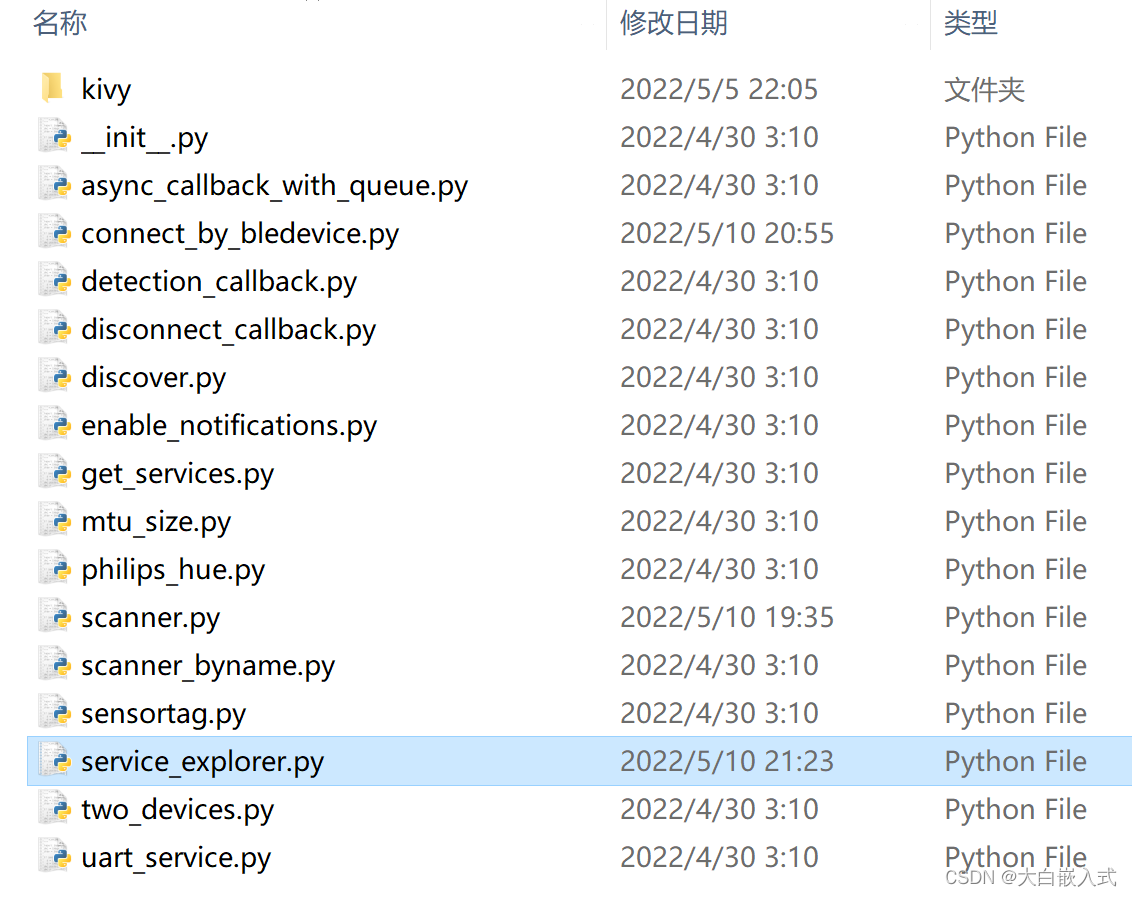Click file name get_services.py

click(x=178, y=474)
